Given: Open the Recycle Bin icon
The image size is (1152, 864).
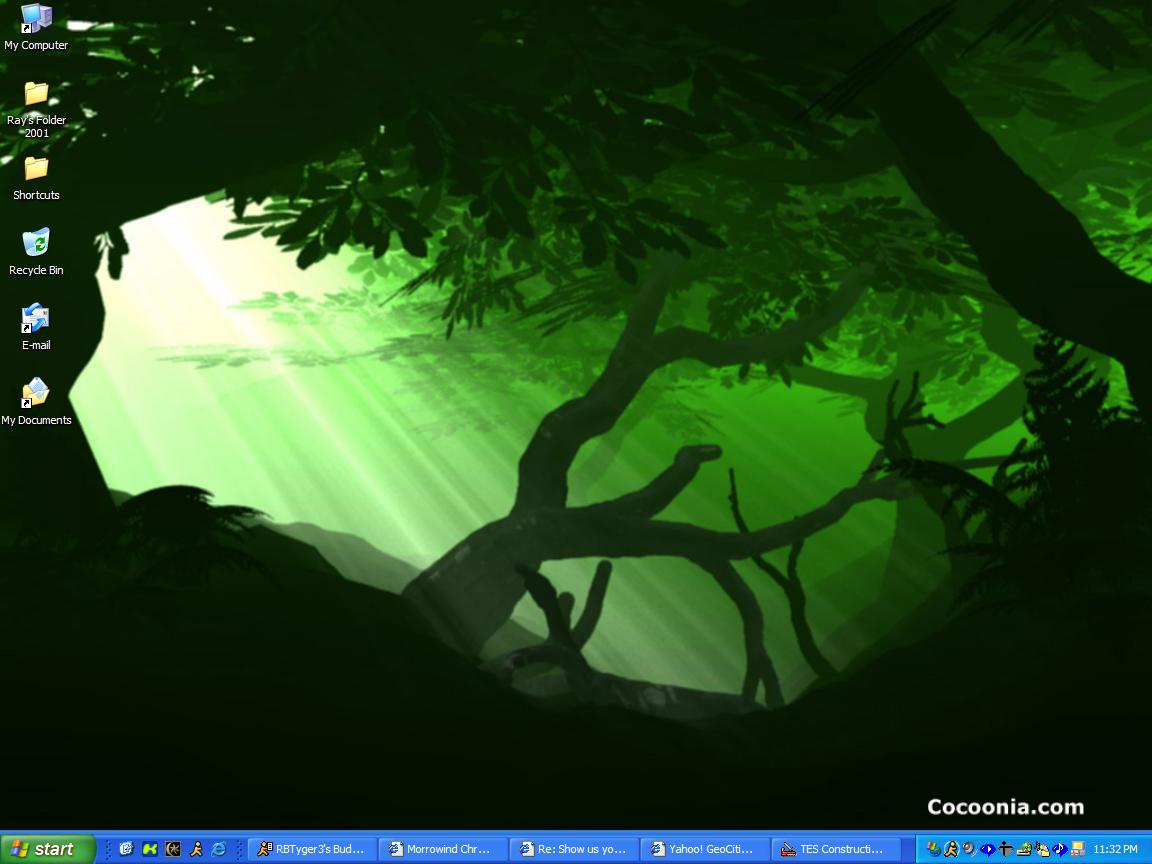Looking at the screenshot, I should (x=36, y=252).
